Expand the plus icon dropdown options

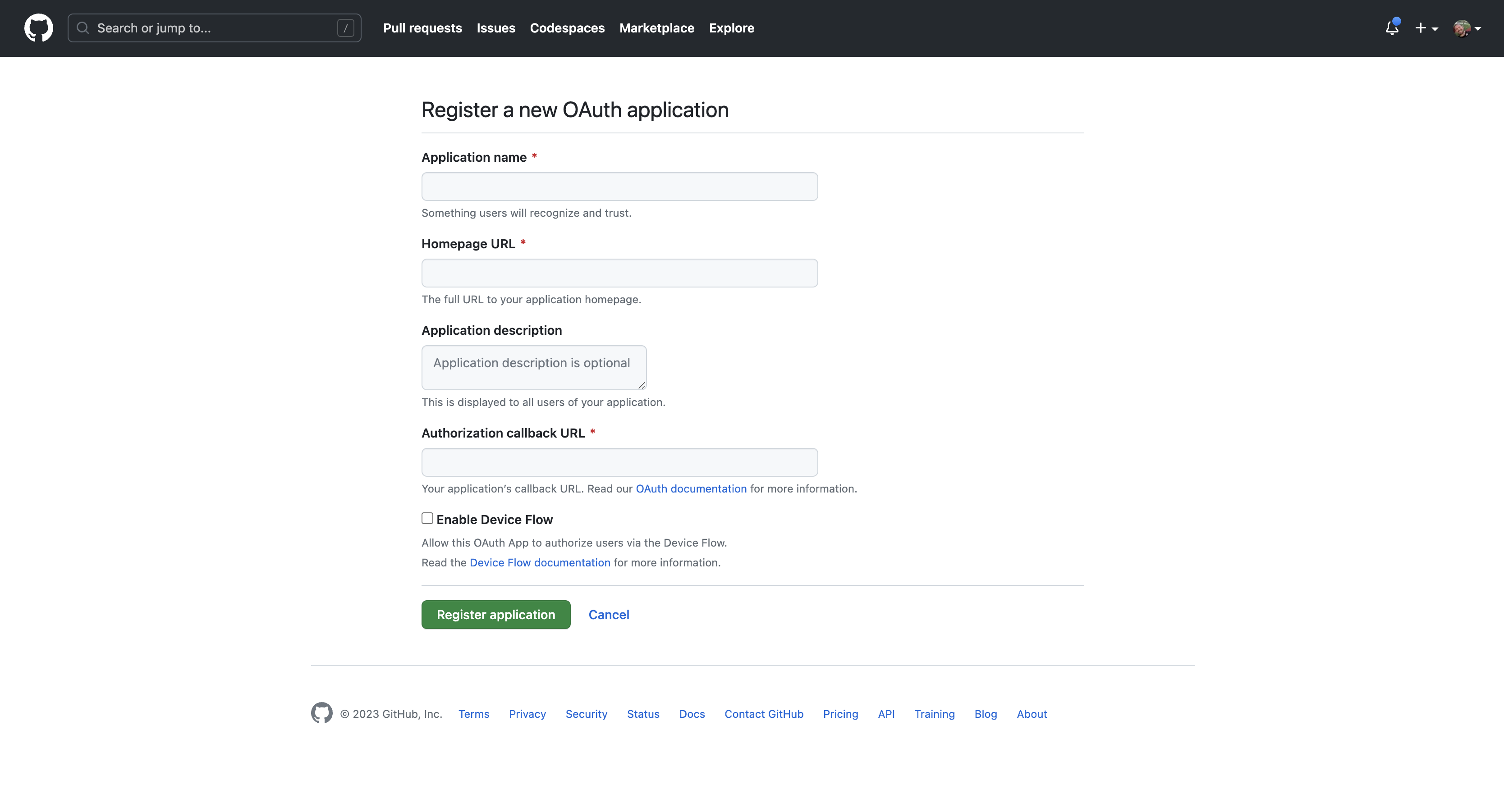pyautogui.click(x=1425, y=28)
